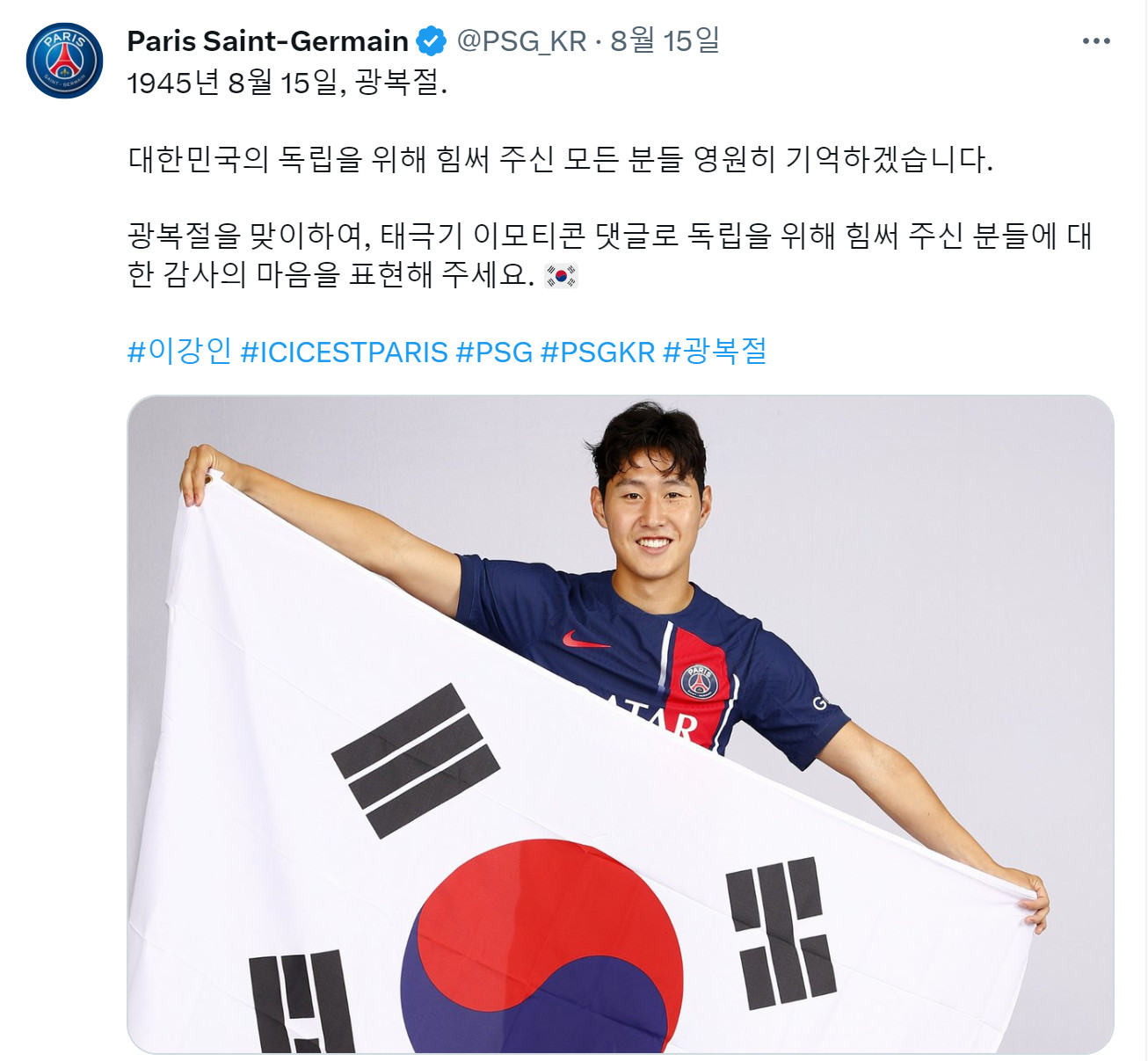Open the three-dot more options menu
This screenshot has width=1148, height=1061.
pos(1096,41)
